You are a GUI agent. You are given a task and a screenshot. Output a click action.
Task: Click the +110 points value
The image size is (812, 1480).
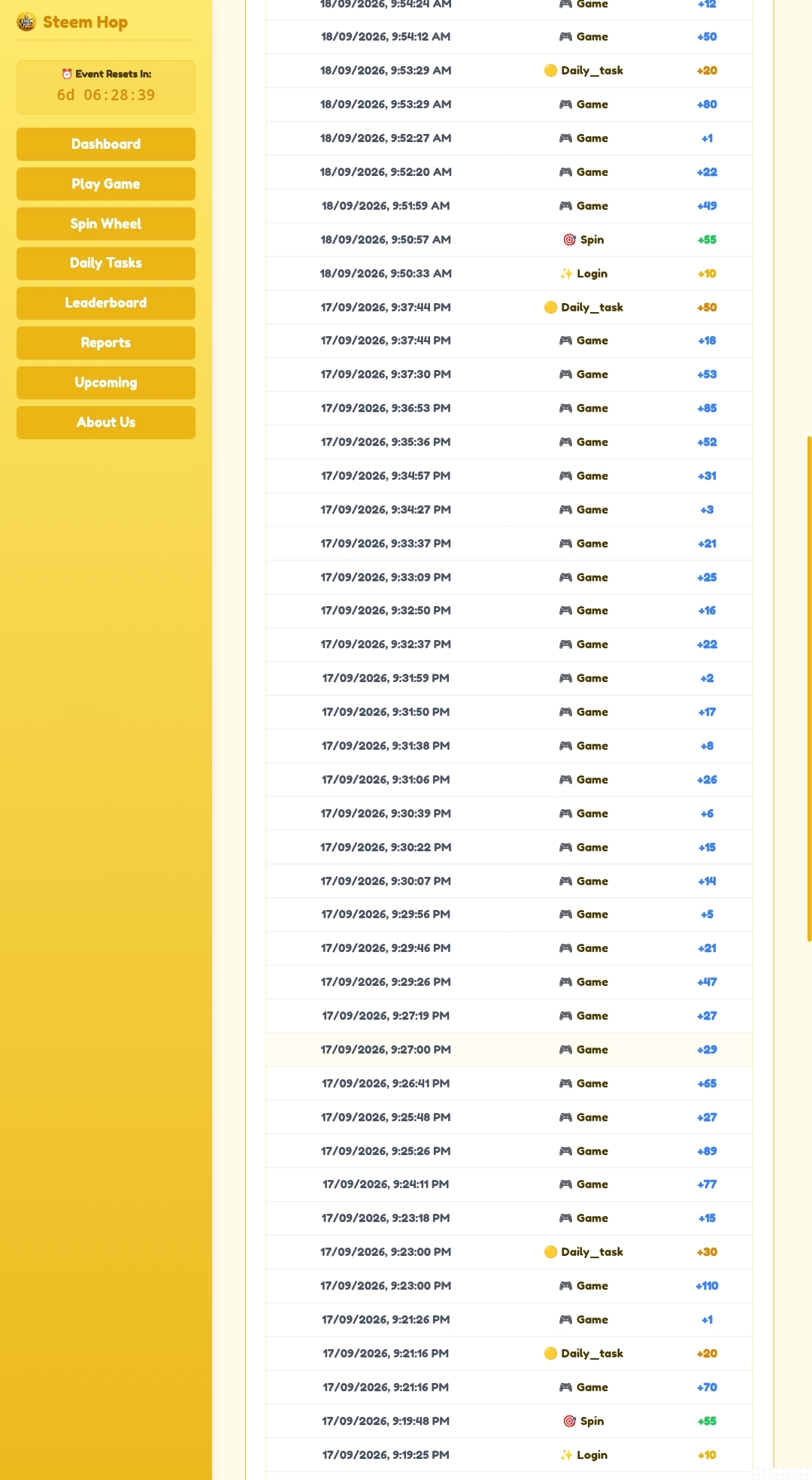point(707,1285)
